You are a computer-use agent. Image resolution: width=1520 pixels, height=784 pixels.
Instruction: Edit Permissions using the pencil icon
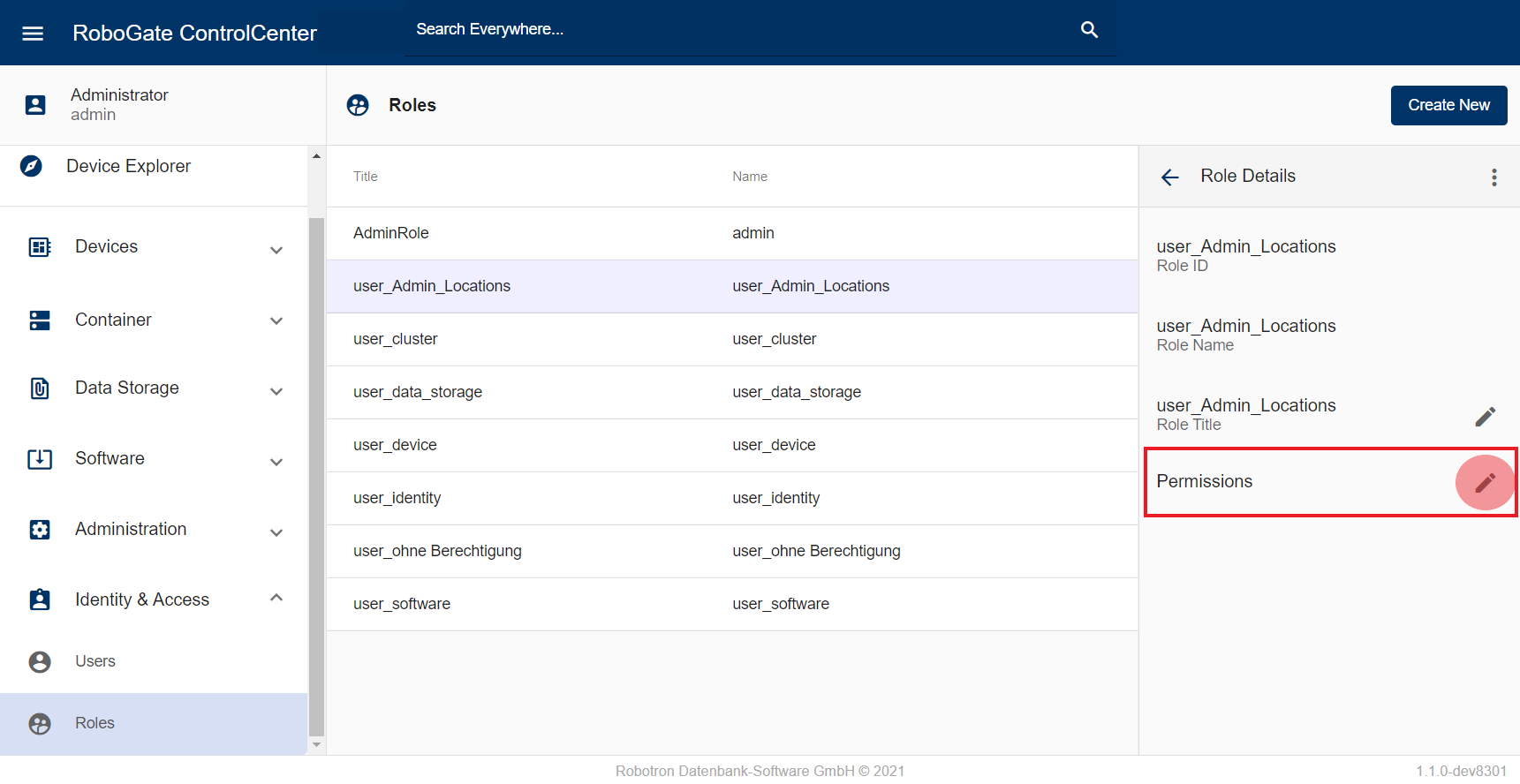(x=1486, y=482)
